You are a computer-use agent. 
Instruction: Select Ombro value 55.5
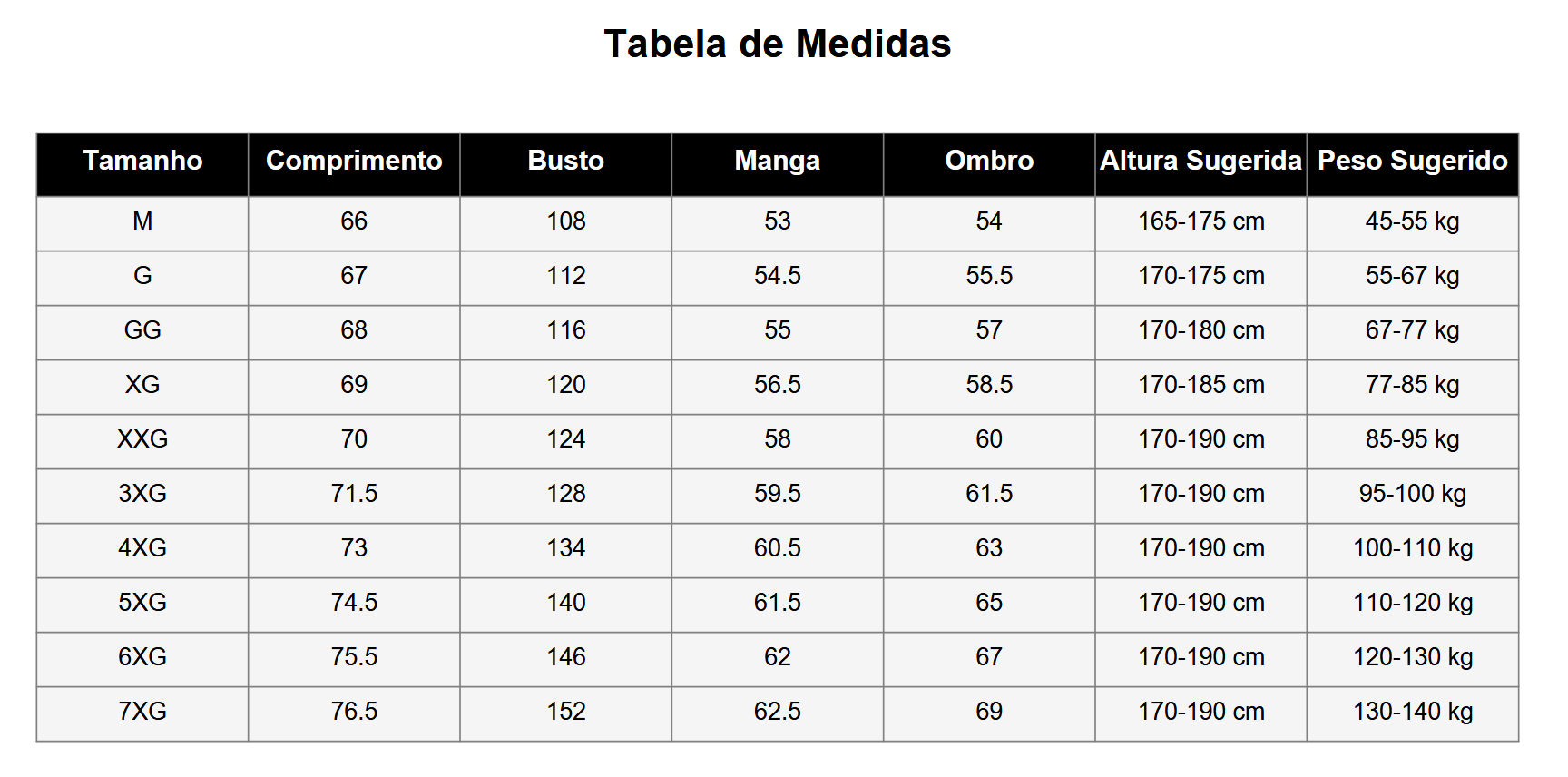click(989, 276)
